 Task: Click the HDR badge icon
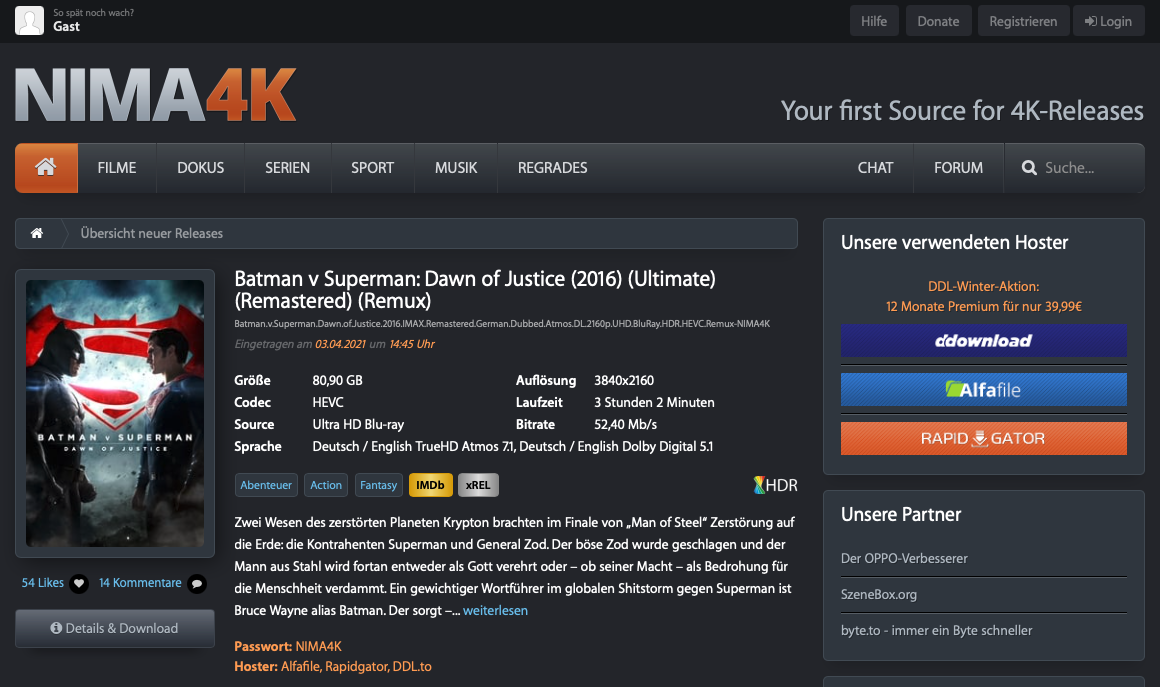click(775, 485)
